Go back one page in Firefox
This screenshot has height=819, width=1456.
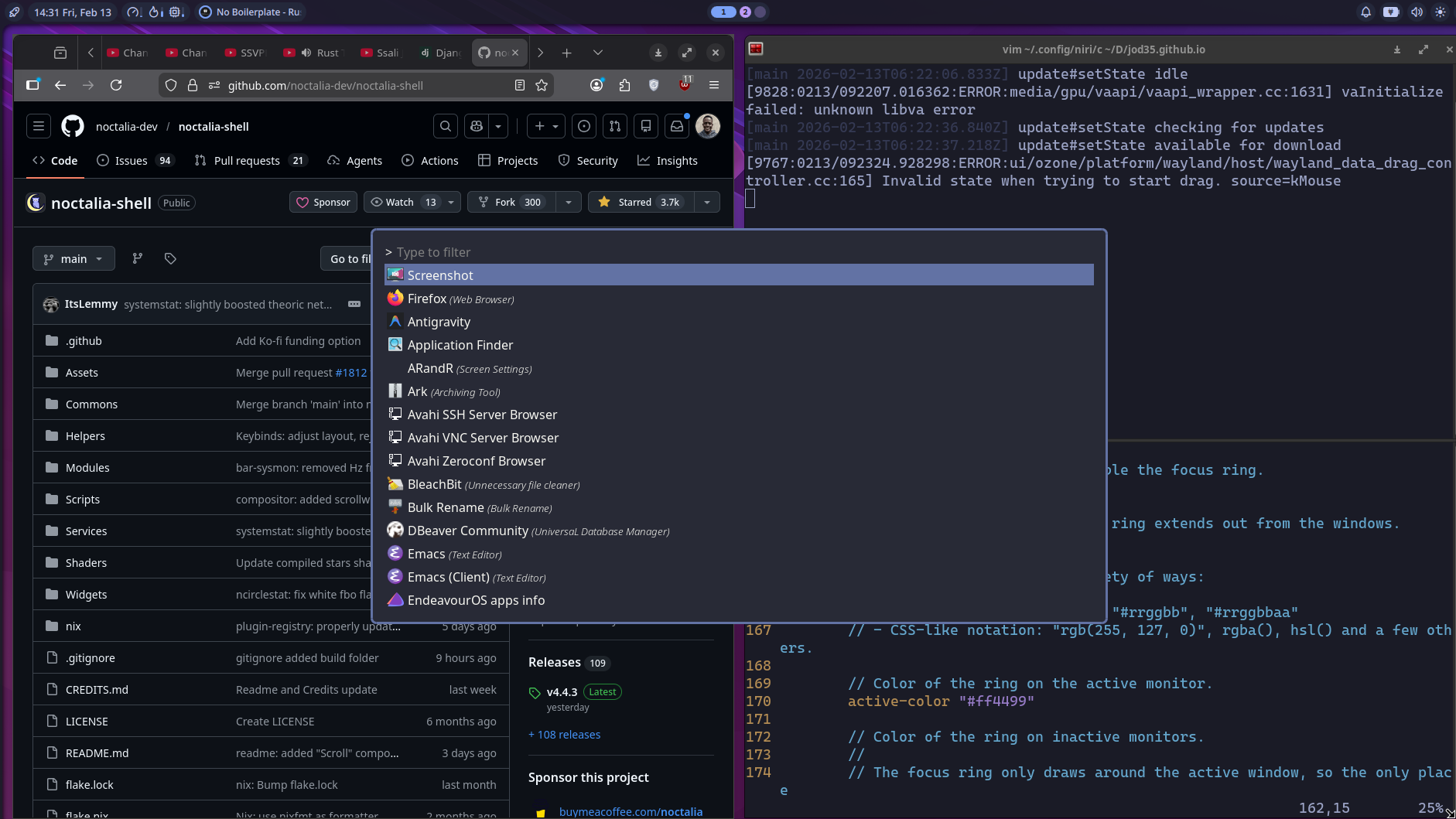pyautogui.click(x=60, y=85)
